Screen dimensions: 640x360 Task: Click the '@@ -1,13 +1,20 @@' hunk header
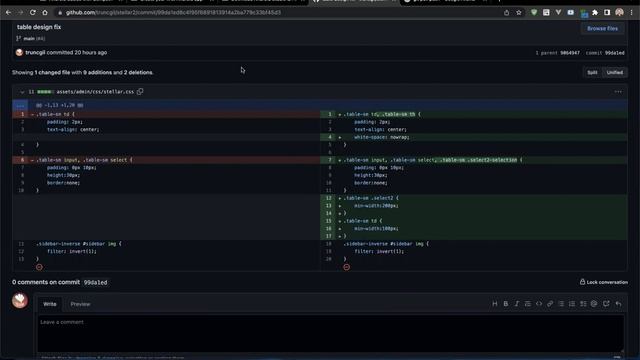click(60, 105)
